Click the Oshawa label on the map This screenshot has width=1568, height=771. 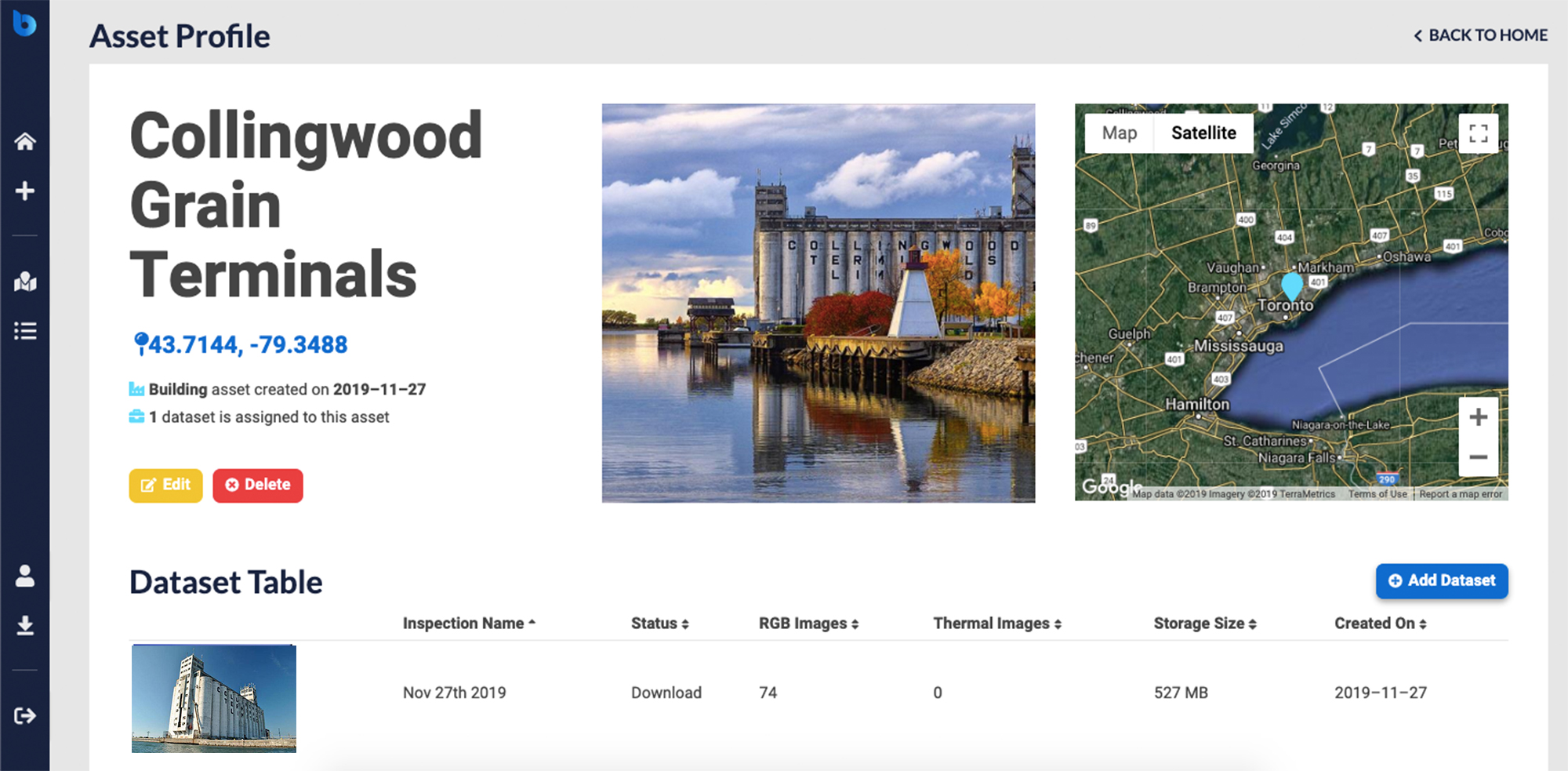pyautogui.click(x=1407, y=256)
